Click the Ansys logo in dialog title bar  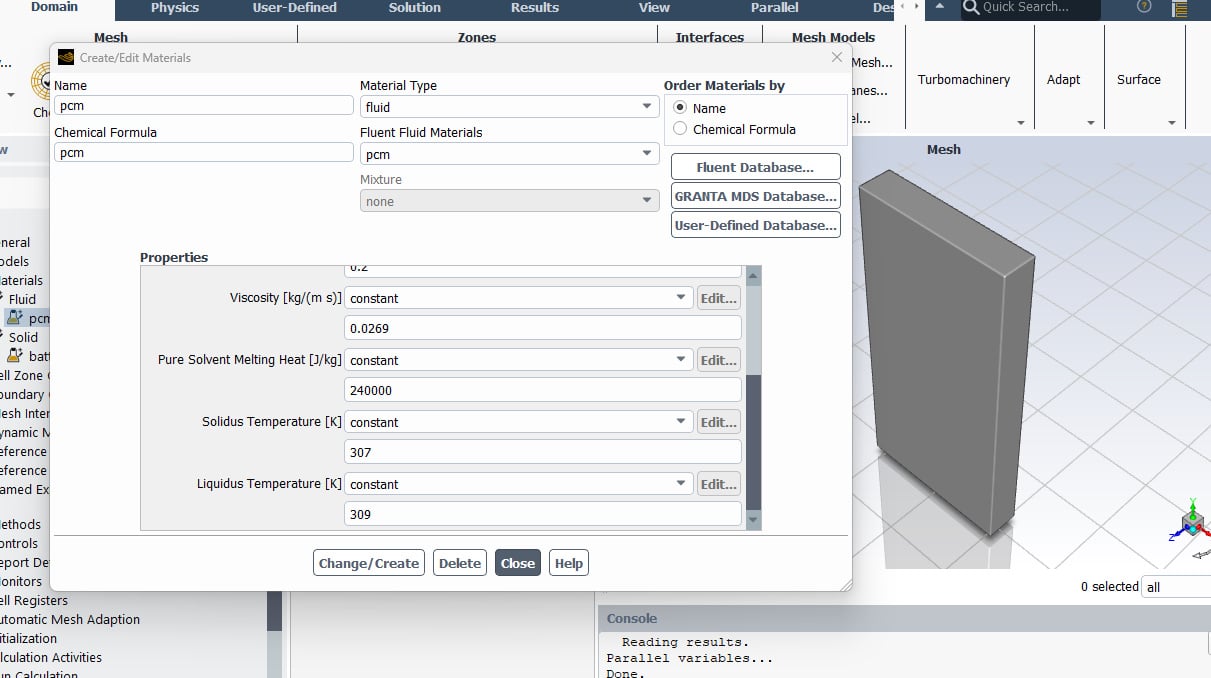66,58
